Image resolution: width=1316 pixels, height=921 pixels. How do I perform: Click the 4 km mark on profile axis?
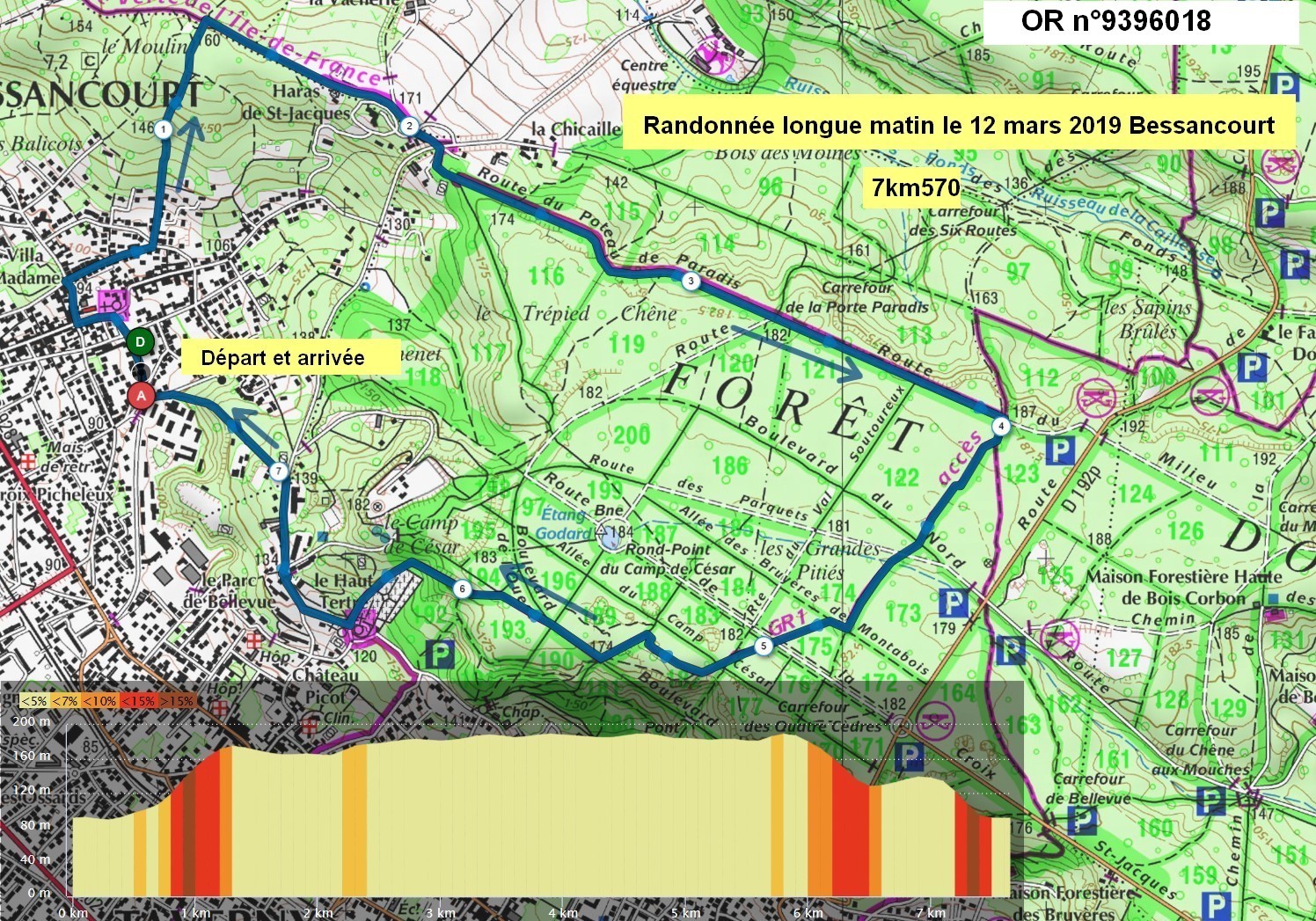pyautogui.click(x=563, y=913)
